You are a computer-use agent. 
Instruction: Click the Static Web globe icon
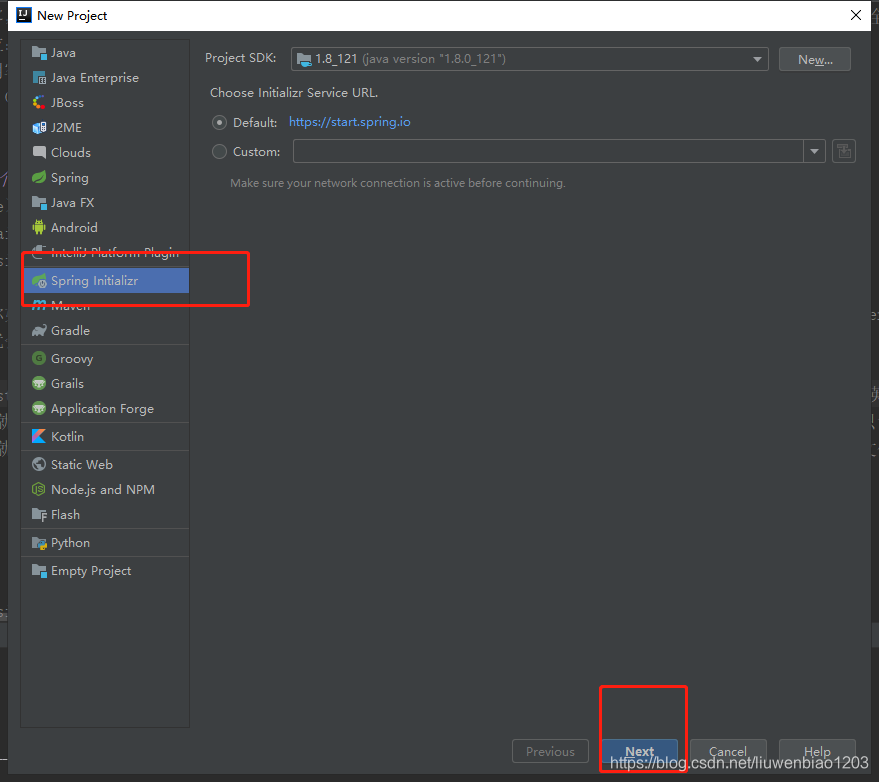39,464
